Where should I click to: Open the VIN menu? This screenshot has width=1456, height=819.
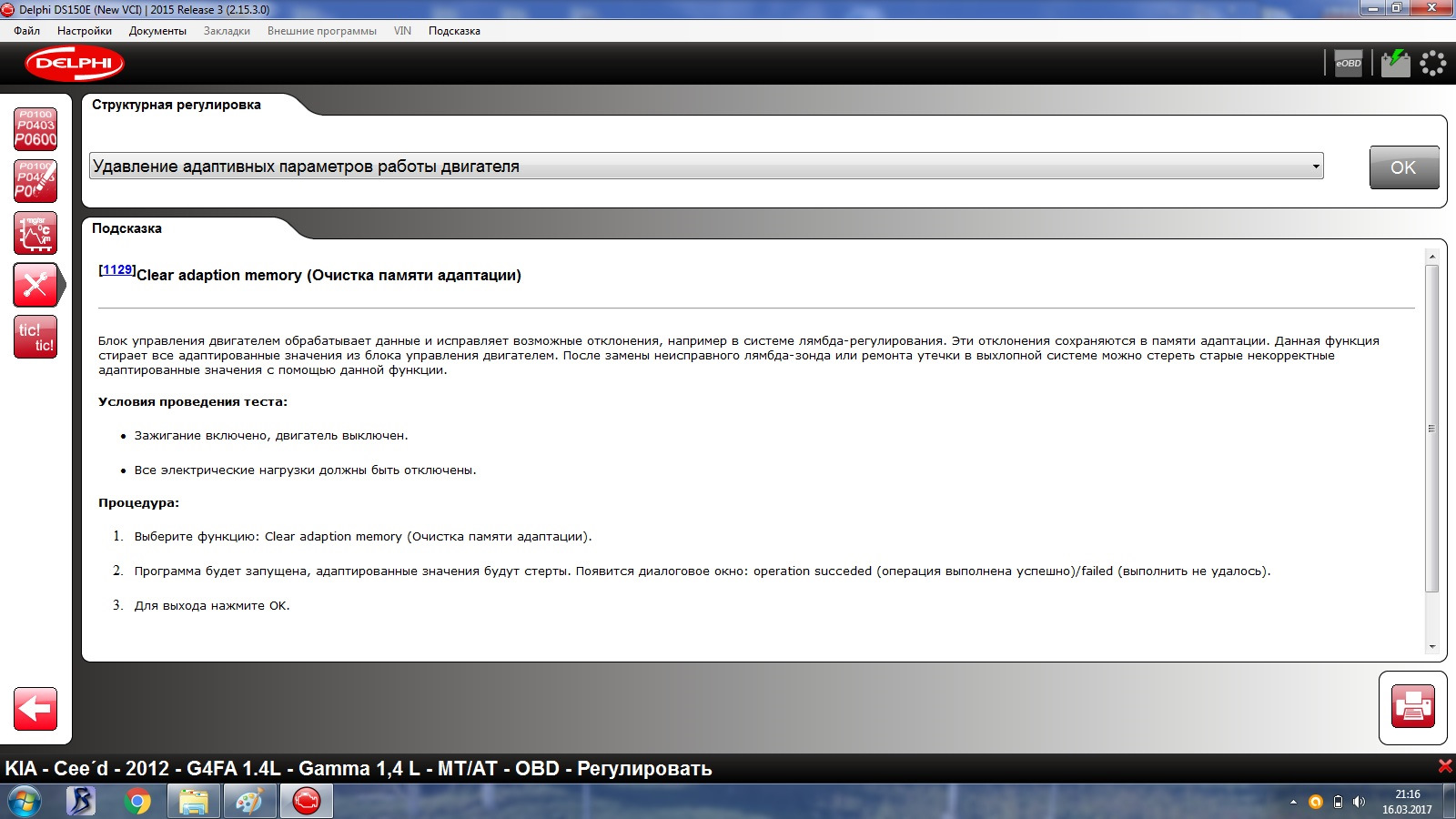point(402,31)
